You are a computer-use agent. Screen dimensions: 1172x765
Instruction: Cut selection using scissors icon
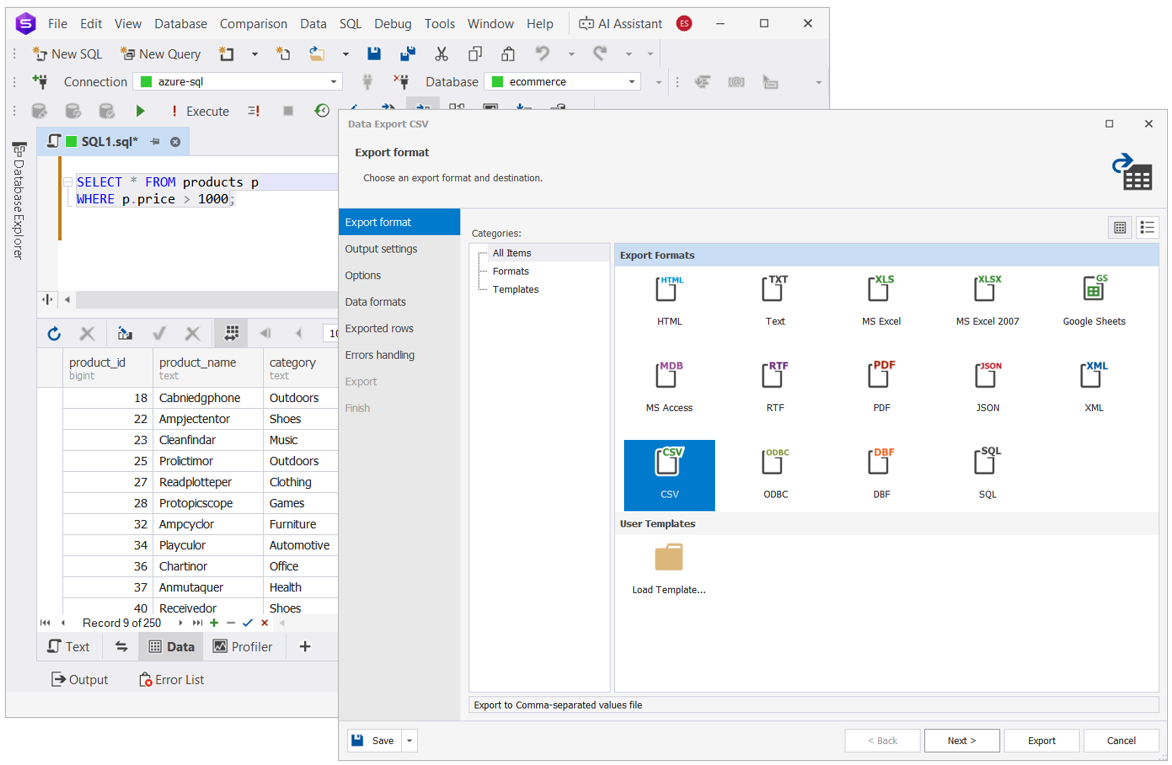441,54
